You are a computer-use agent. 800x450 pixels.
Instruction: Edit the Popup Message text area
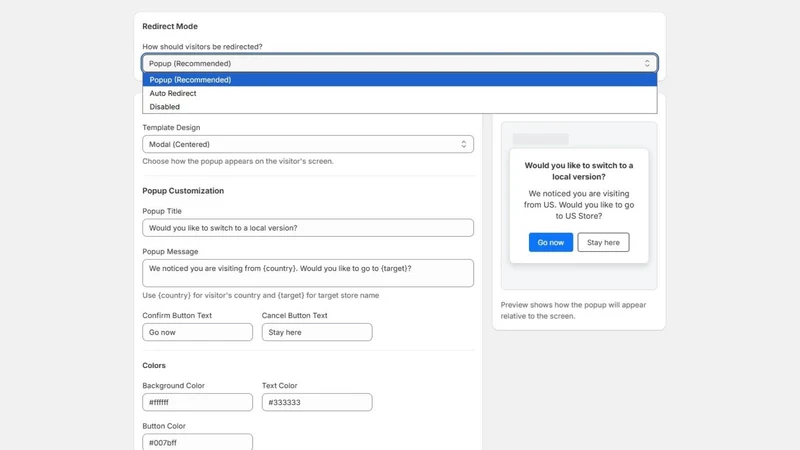pyautogui.click(x=308, y=273)
